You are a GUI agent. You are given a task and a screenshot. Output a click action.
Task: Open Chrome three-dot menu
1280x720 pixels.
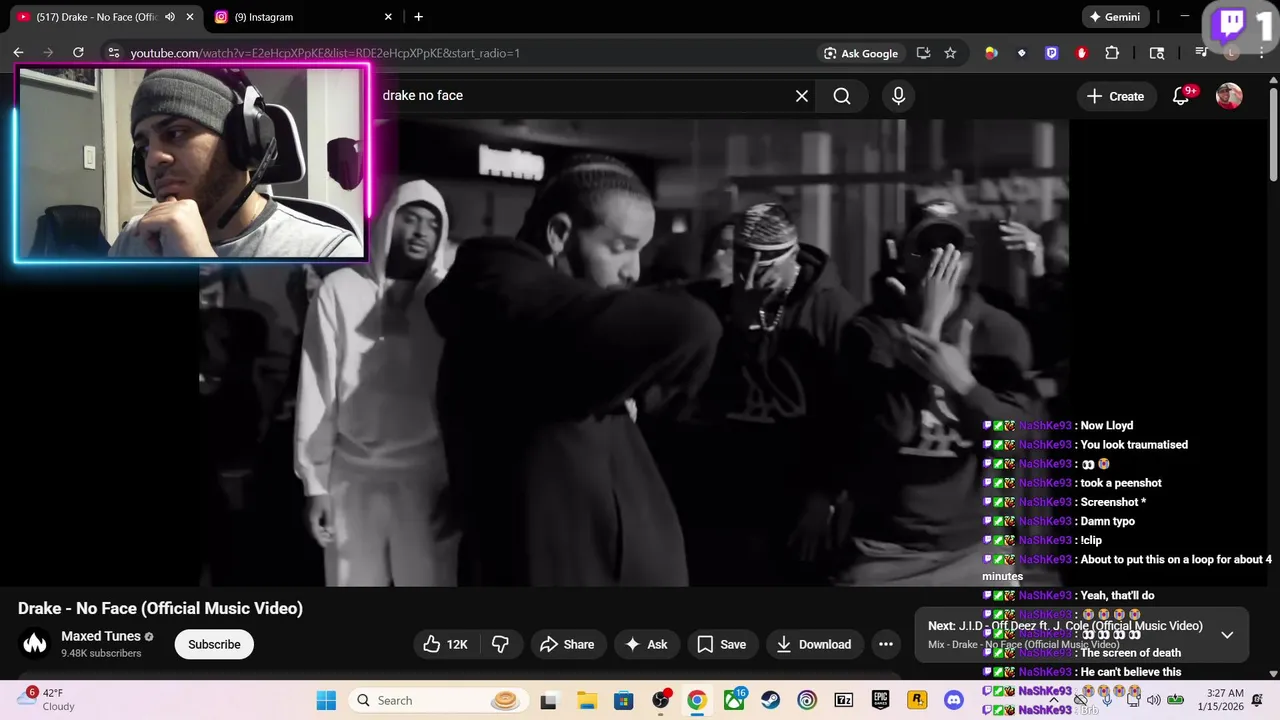1260,53
